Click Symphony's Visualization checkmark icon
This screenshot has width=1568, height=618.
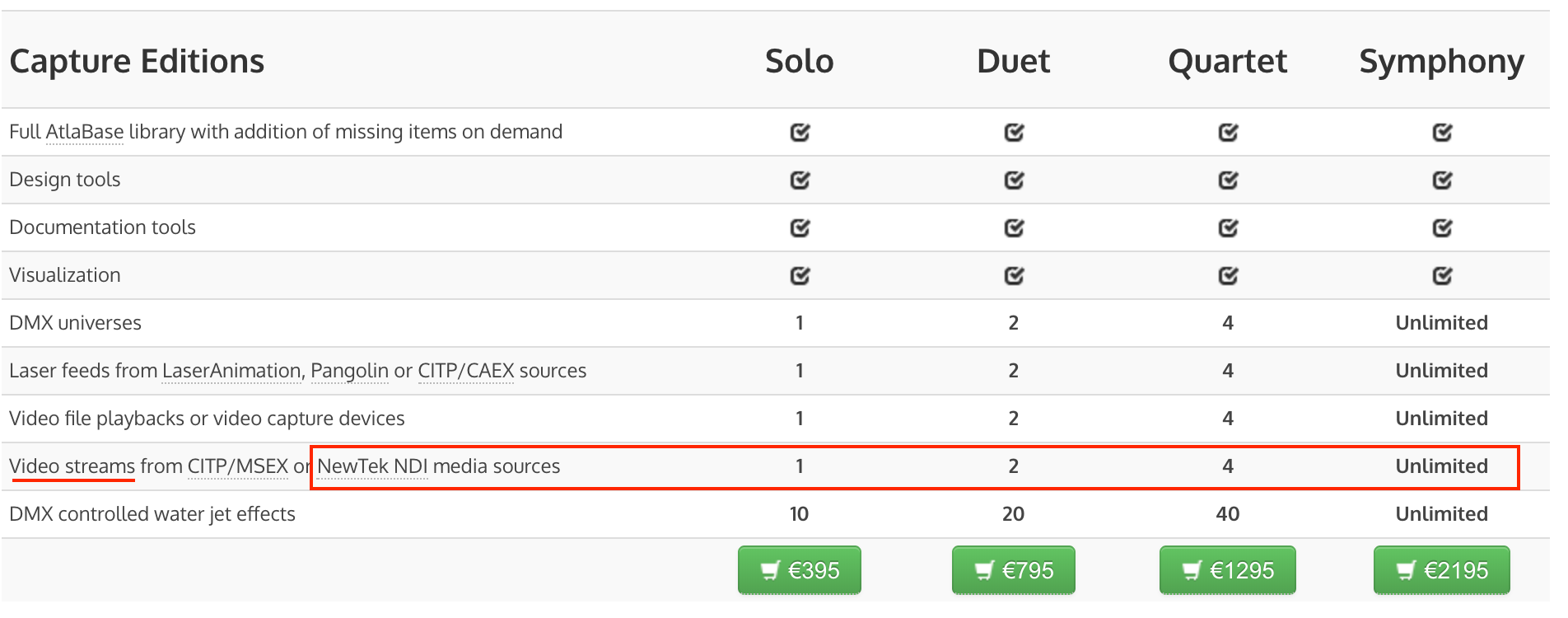pos(1442,276)
